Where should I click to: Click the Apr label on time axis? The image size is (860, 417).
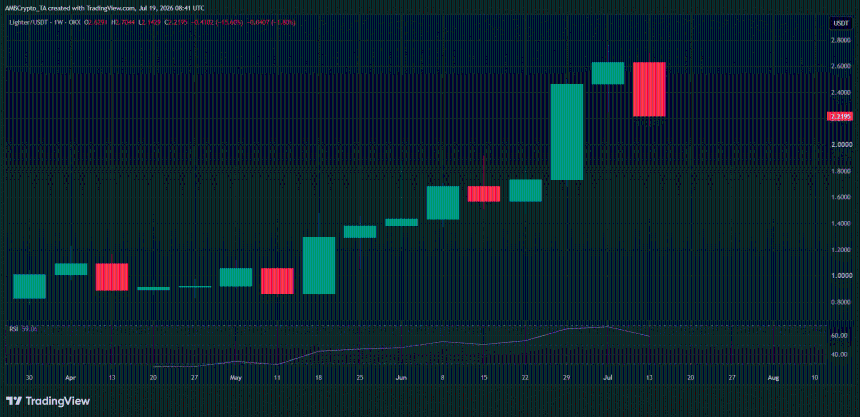[70, 377]
